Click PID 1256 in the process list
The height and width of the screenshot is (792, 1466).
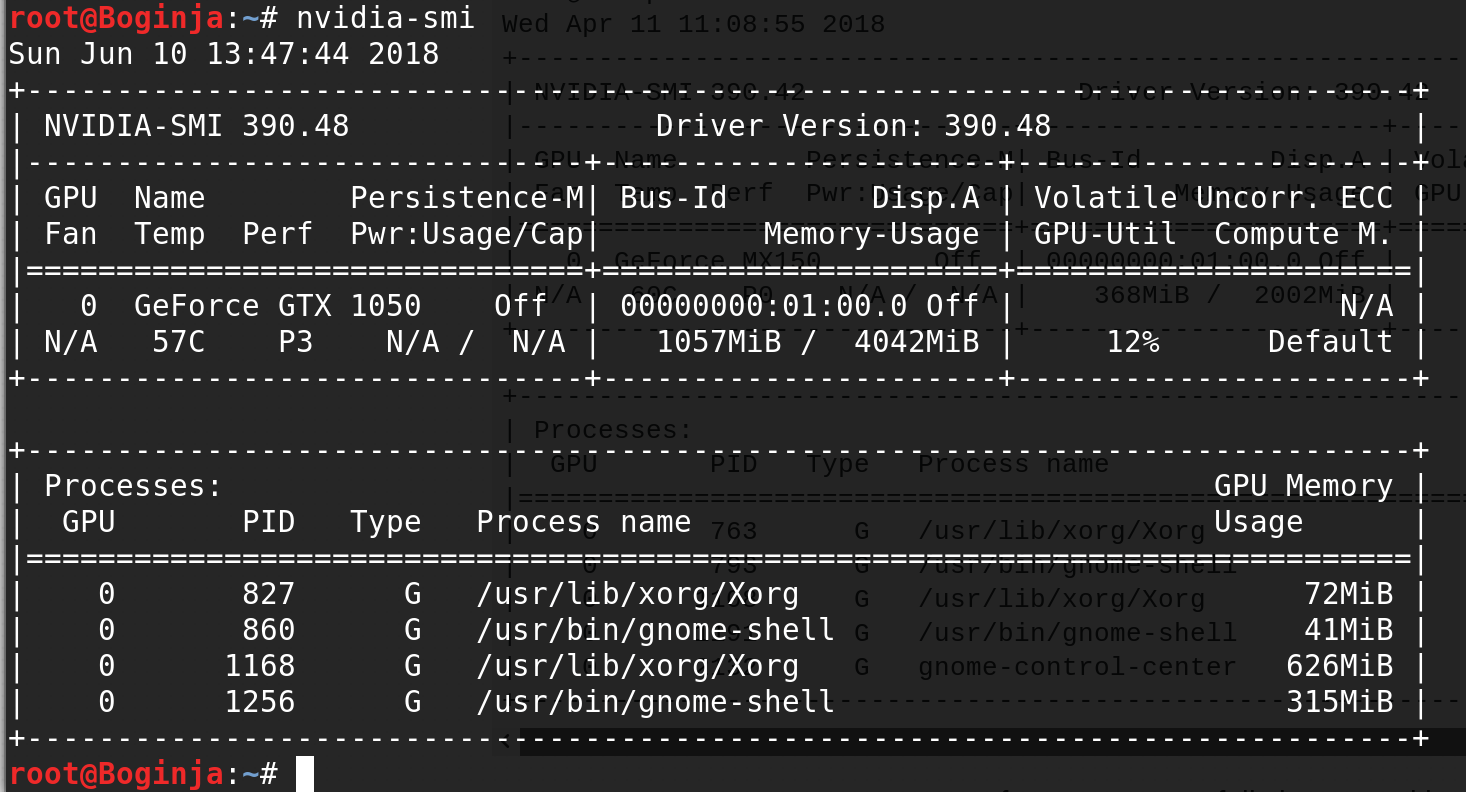point(260,702)
